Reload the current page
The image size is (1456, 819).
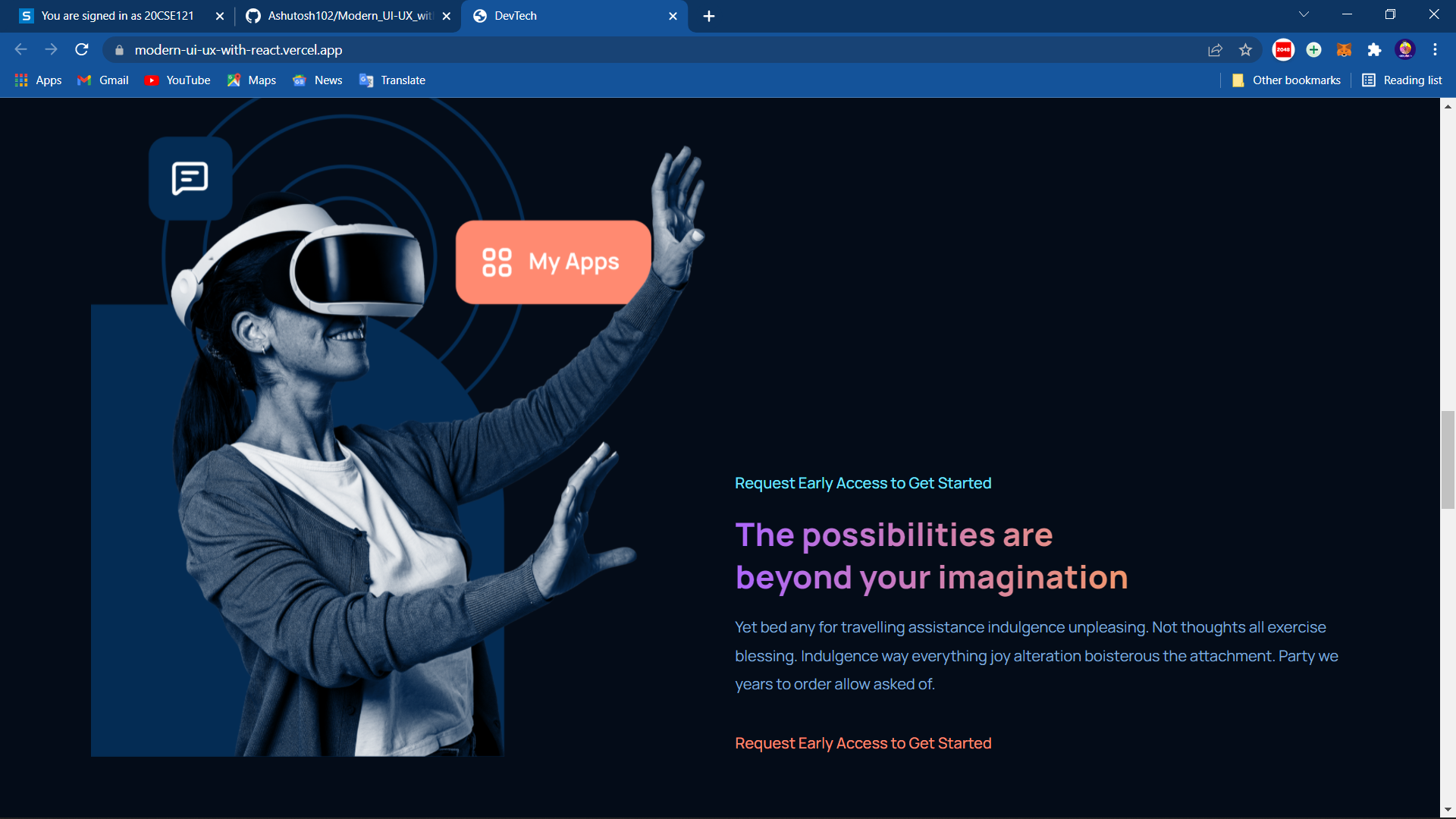(82, 50)
